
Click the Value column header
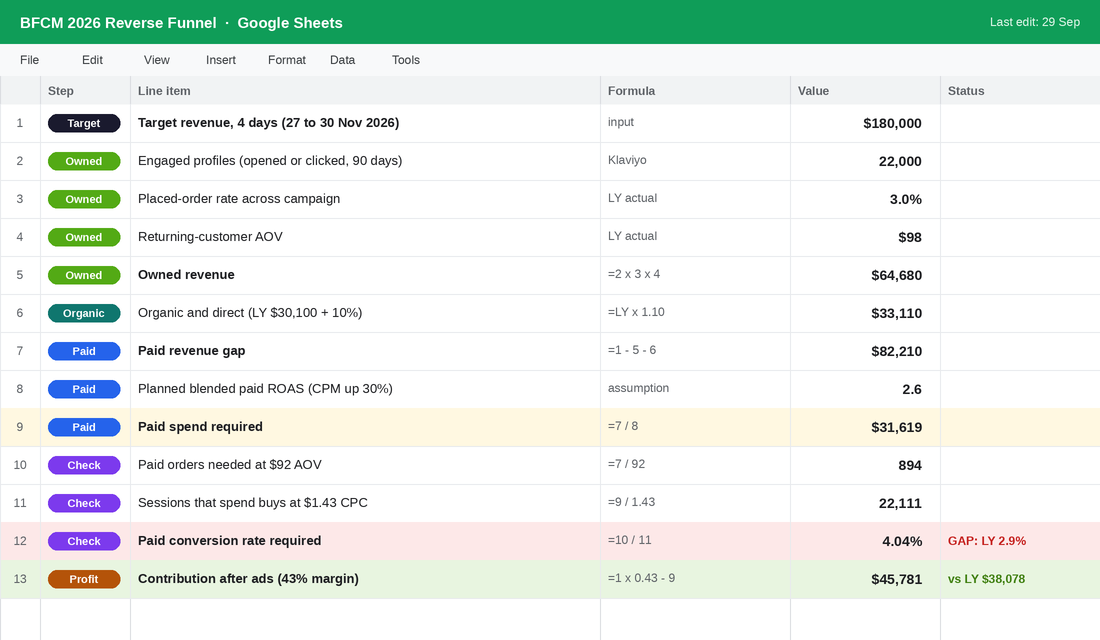click(x=865, y=91)
